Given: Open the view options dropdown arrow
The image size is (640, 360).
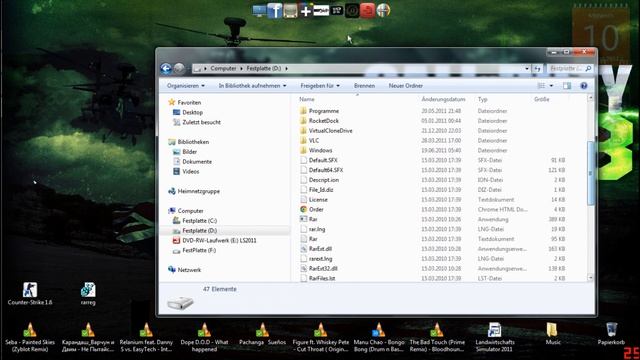Looking at the screenshot, I should [551, 86].
